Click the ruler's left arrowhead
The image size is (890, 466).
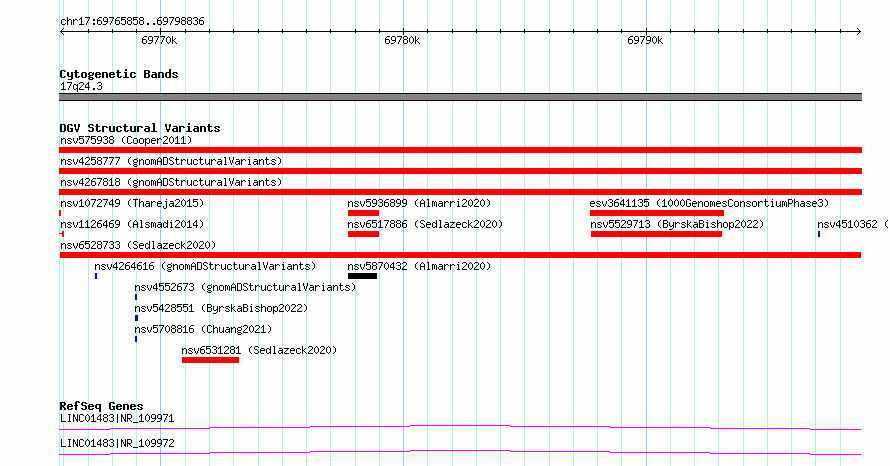tap(62, 31)
